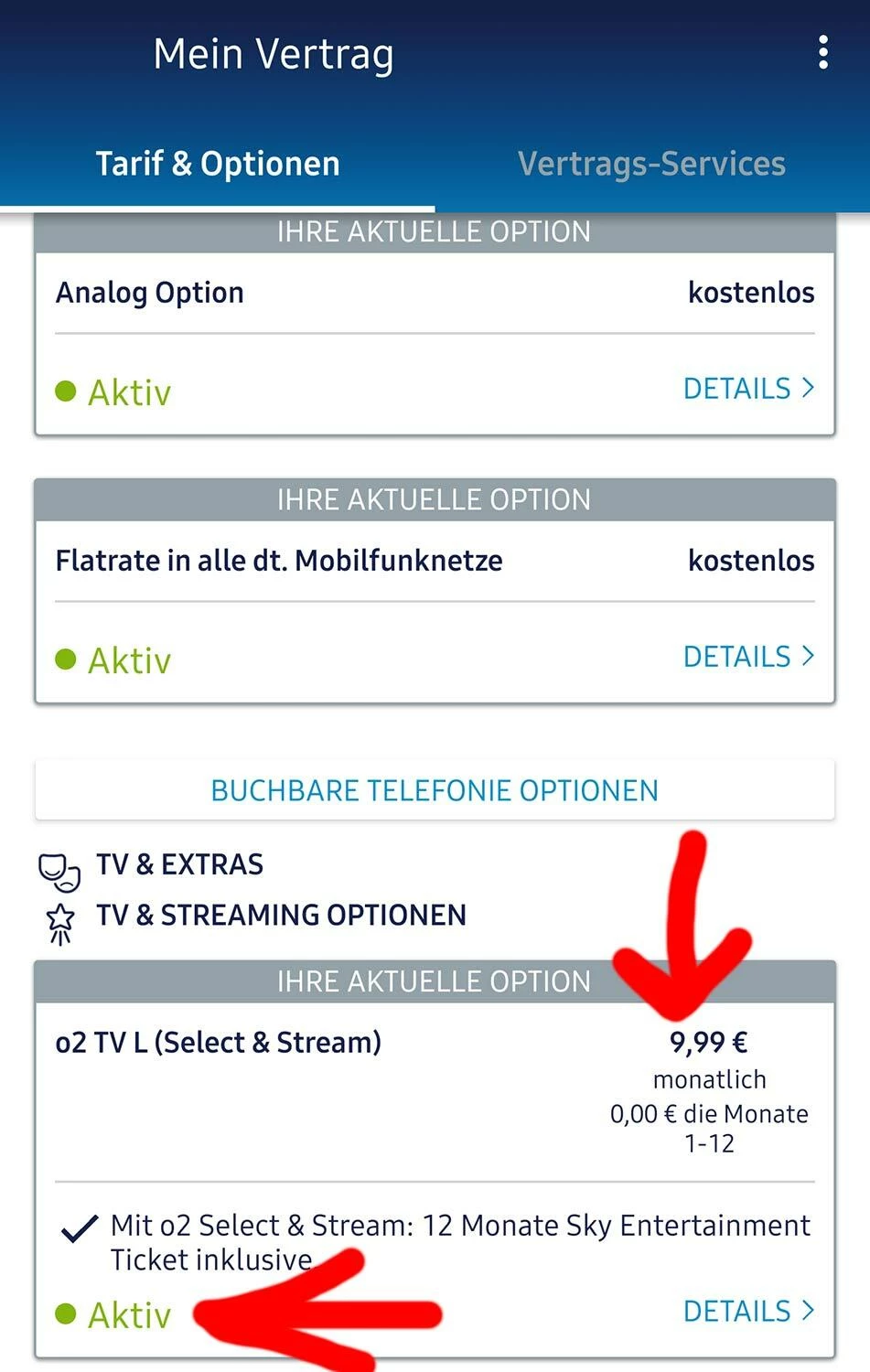Click the TV & EXTRAS heading
870x1372 pixels.
tap(180, 864)
